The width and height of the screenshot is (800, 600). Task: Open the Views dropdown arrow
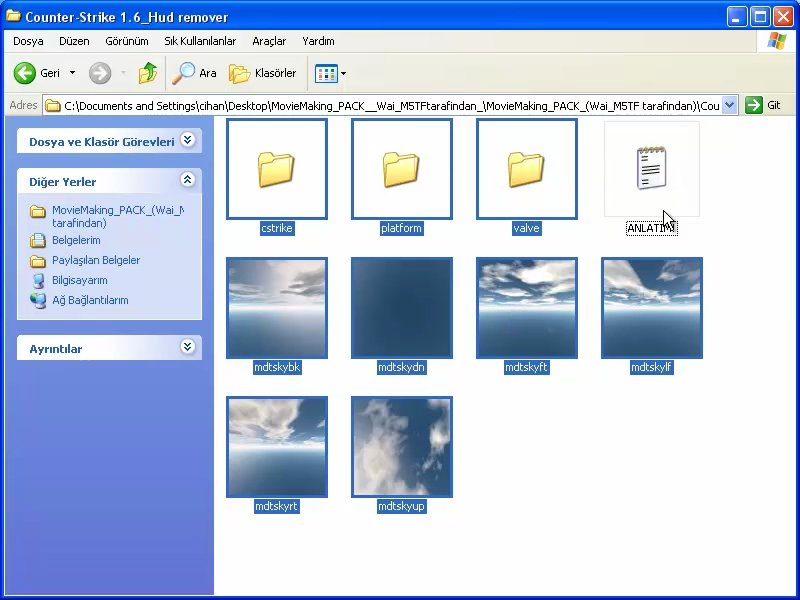(343, 73)
